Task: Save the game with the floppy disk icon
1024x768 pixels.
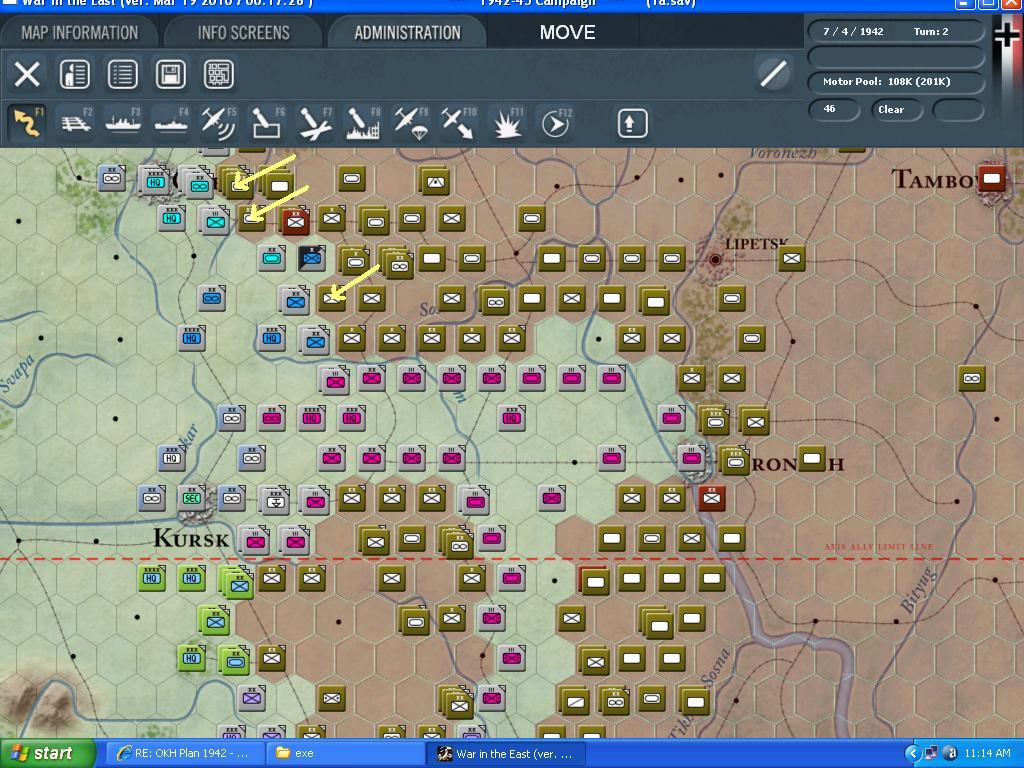Action: click(170, 74)
